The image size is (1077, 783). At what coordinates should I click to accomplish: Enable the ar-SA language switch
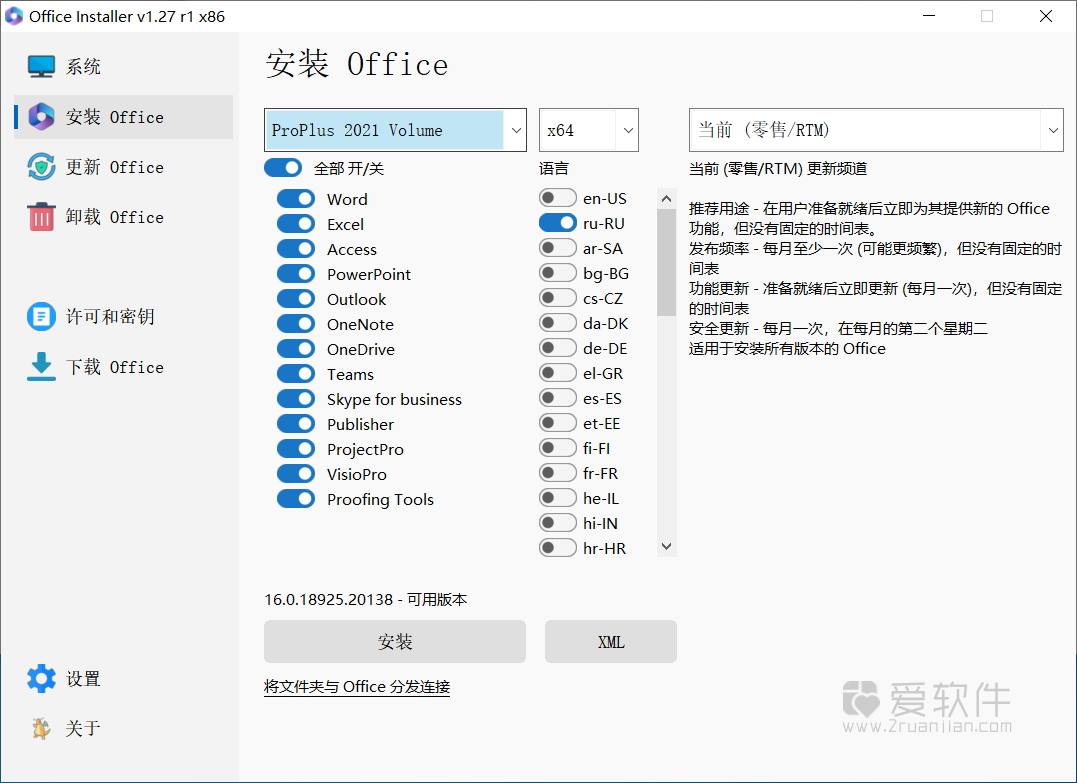(558, 248)
